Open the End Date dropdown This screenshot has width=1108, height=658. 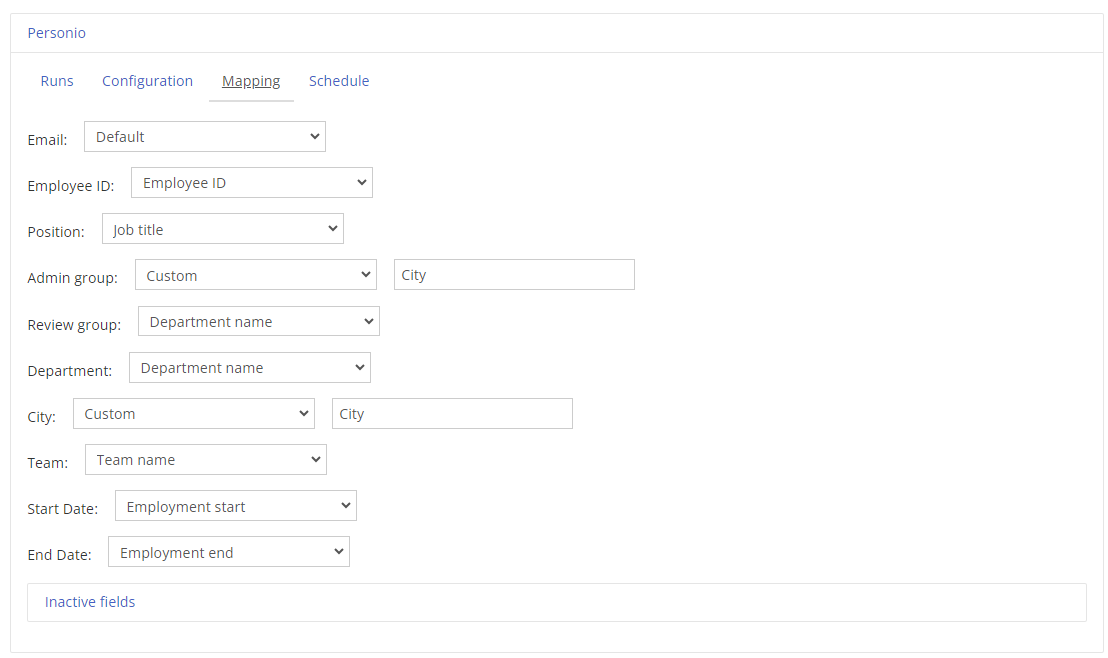[229, 552]
